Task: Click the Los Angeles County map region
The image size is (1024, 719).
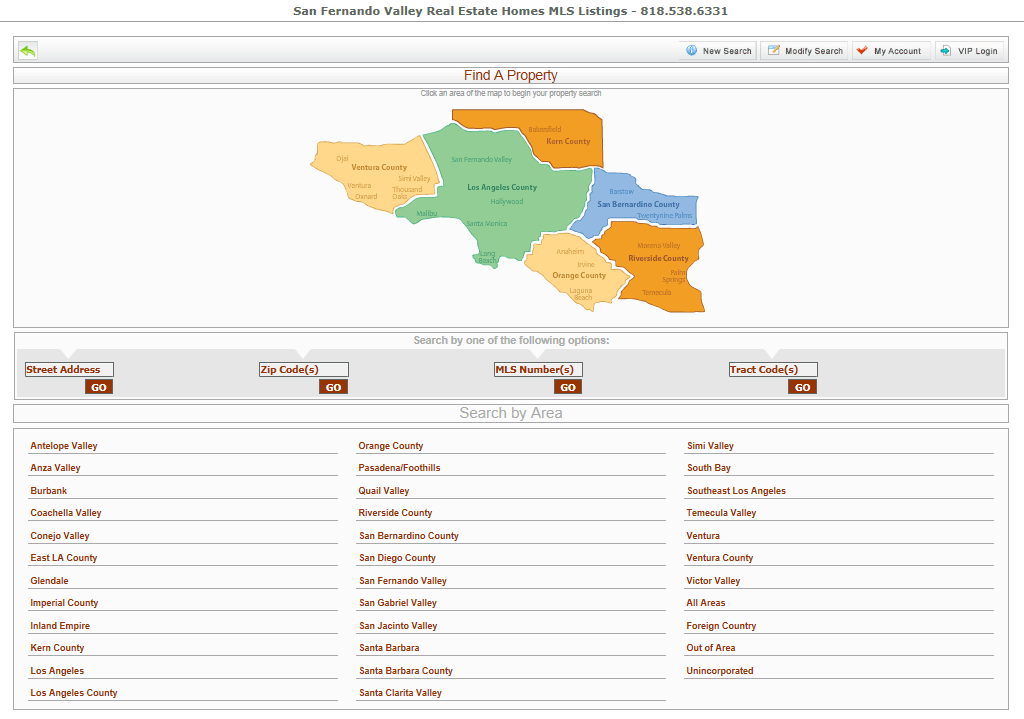Action: point(500,187)
